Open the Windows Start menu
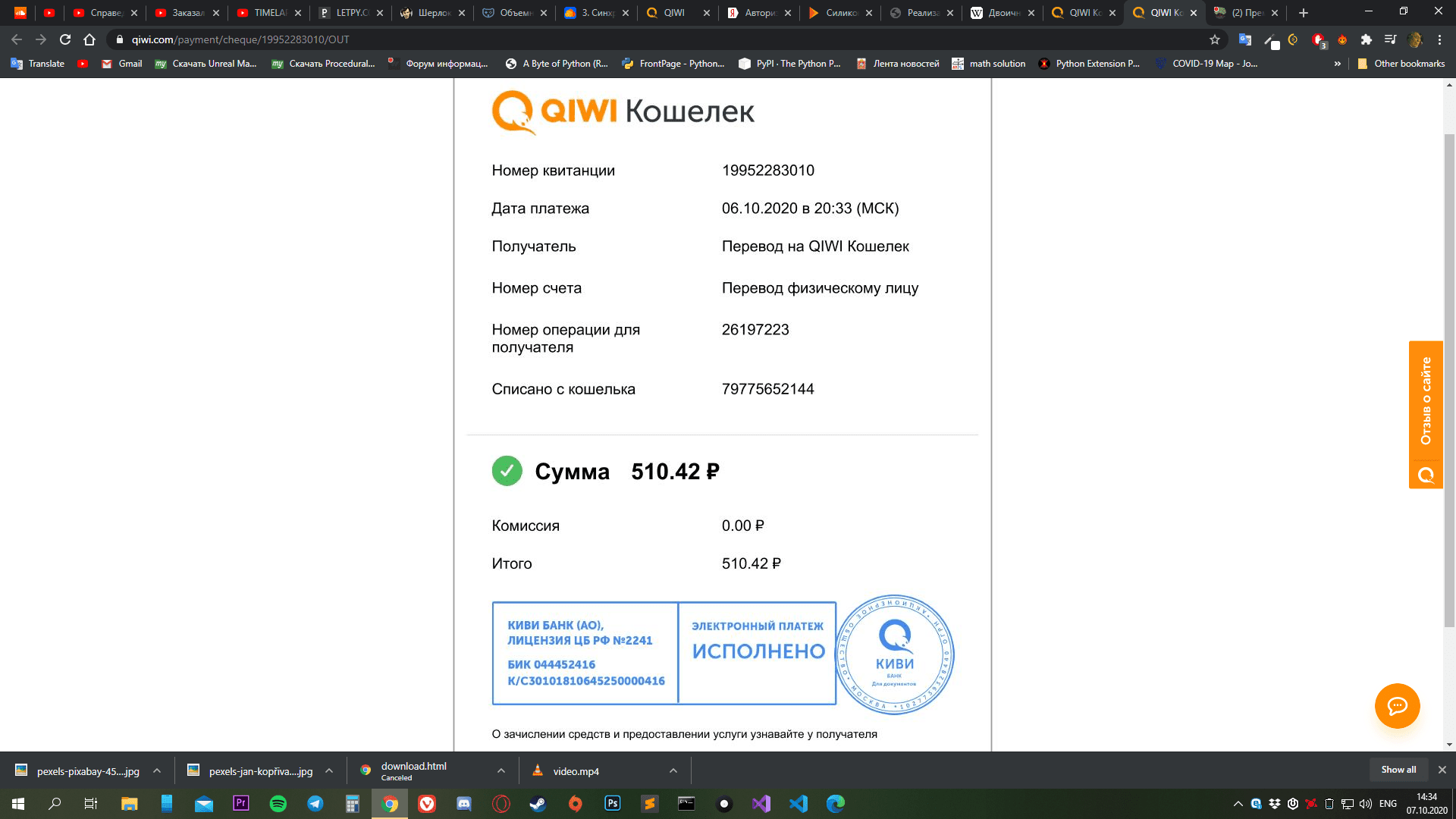1456x819 pixels. pyautogui.click(x=18, y=804)
